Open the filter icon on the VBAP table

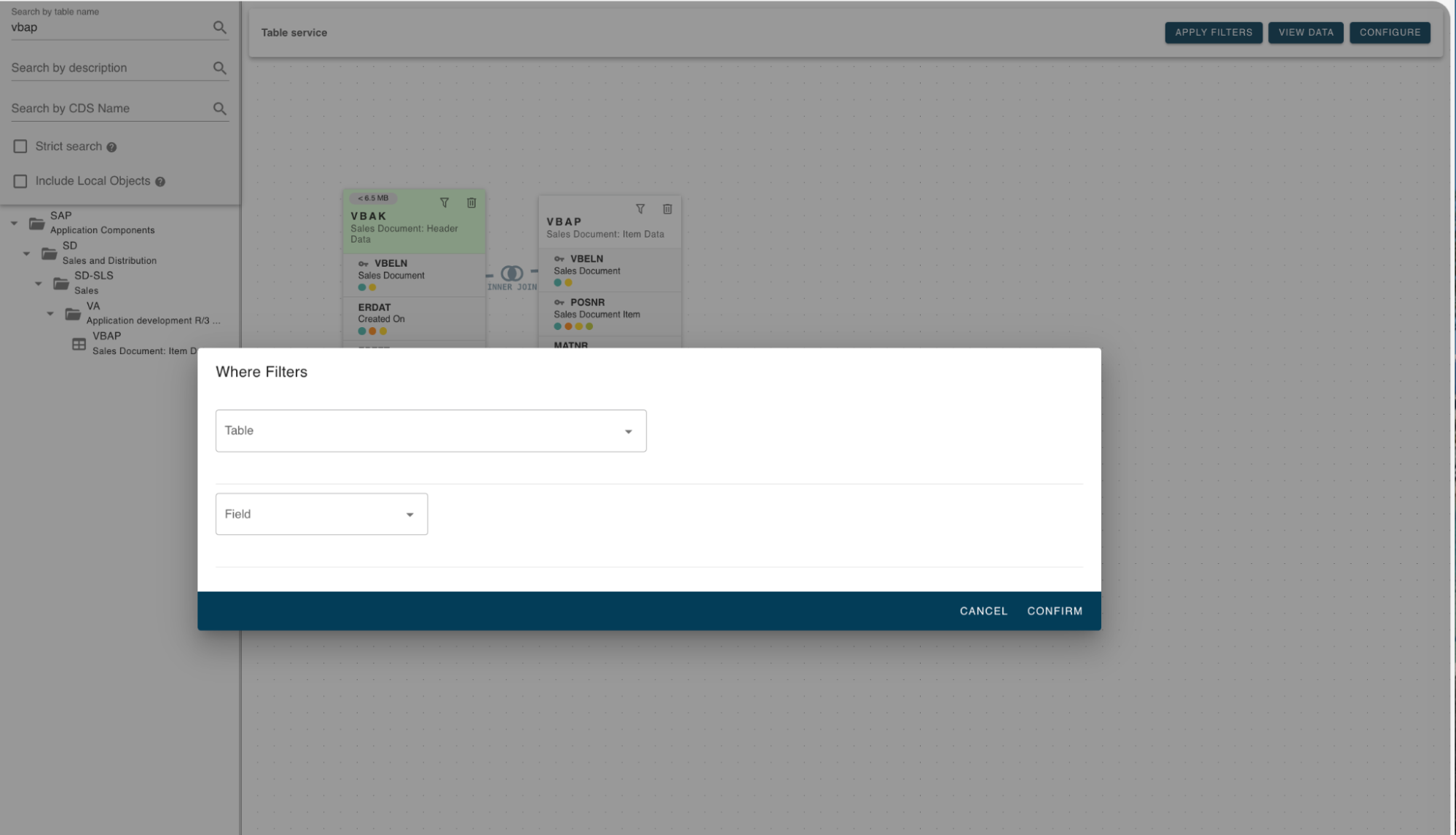tap(640, 209)
